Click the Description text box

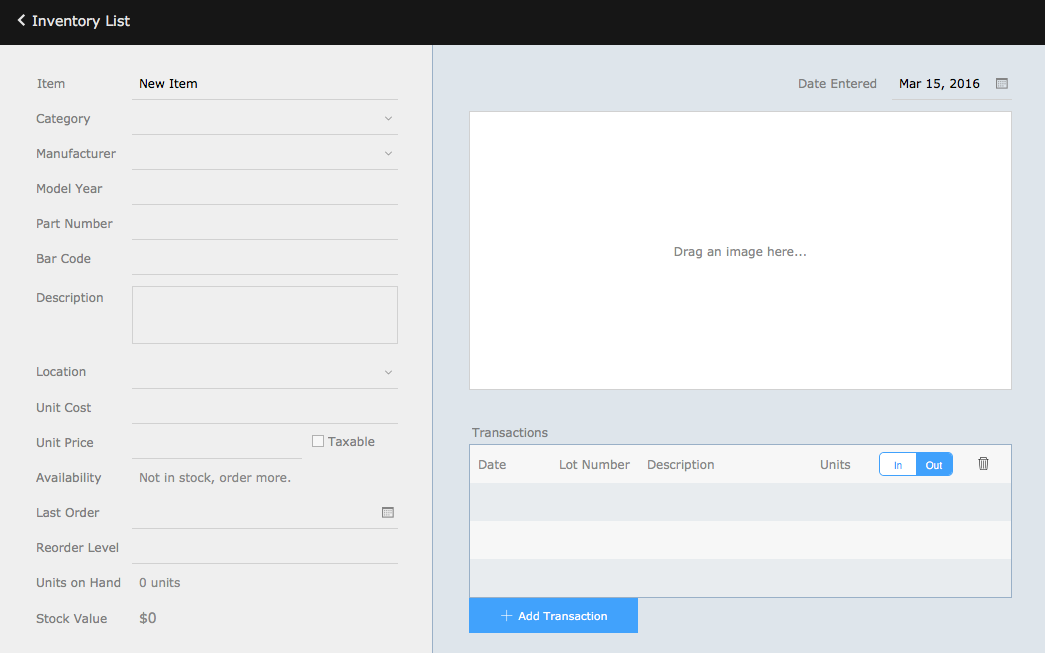pos(264,314)
